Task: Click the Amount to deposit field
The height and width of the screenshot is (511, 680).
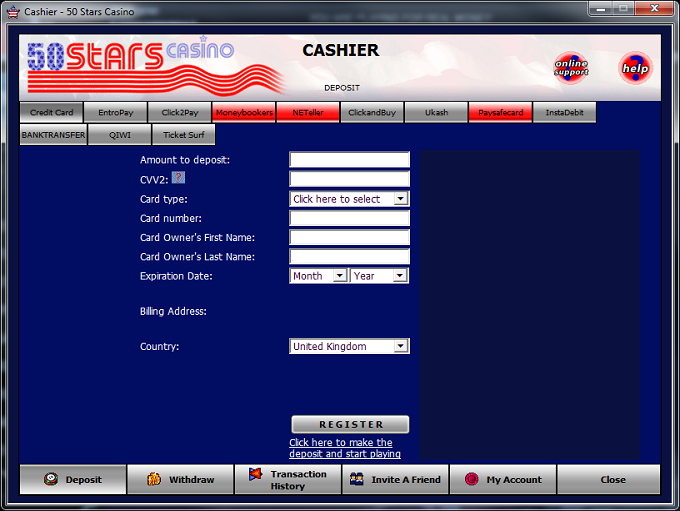Action: 350,160
